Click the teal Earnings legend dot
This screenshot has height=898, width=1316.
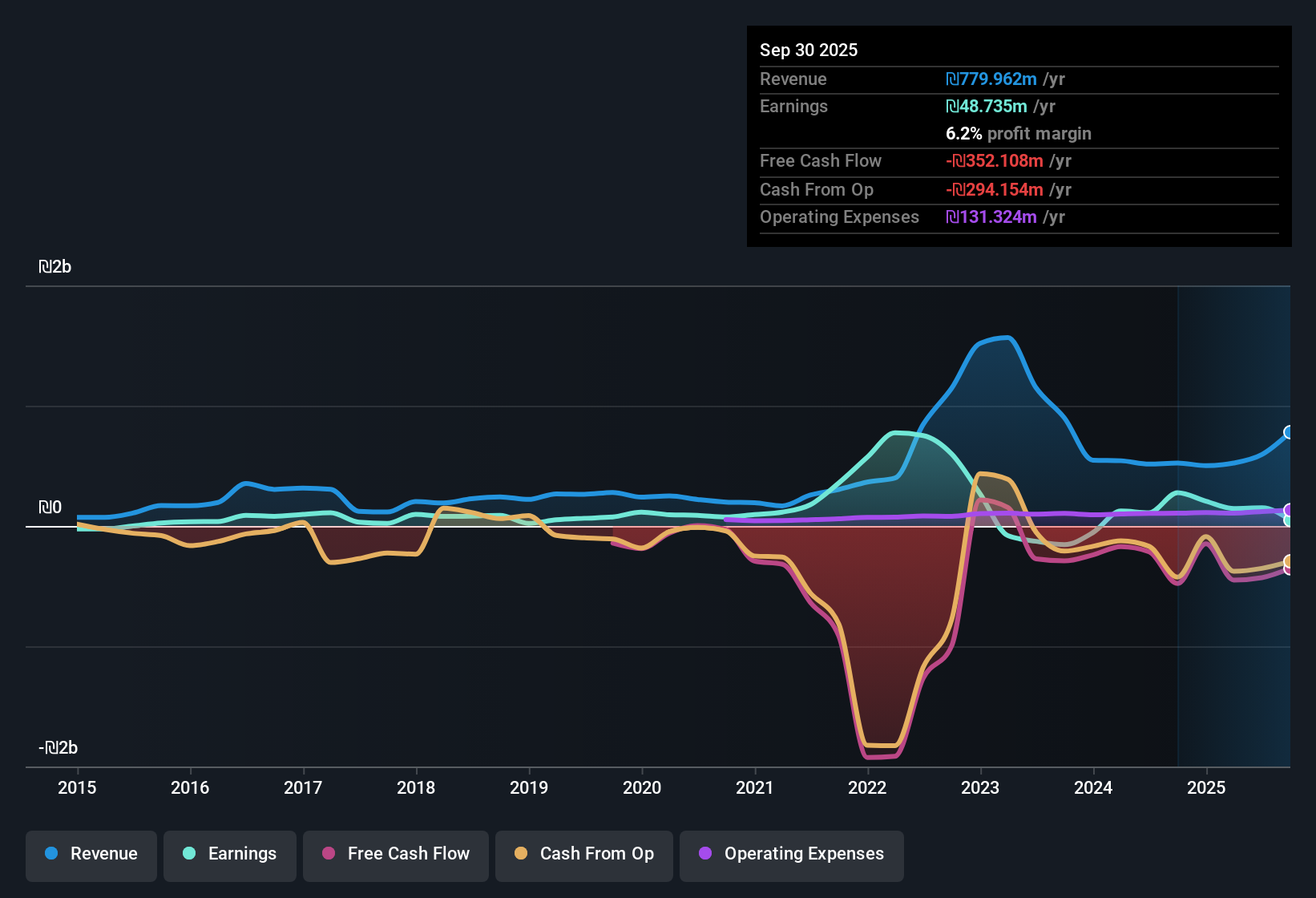click(x=188, y=854)
